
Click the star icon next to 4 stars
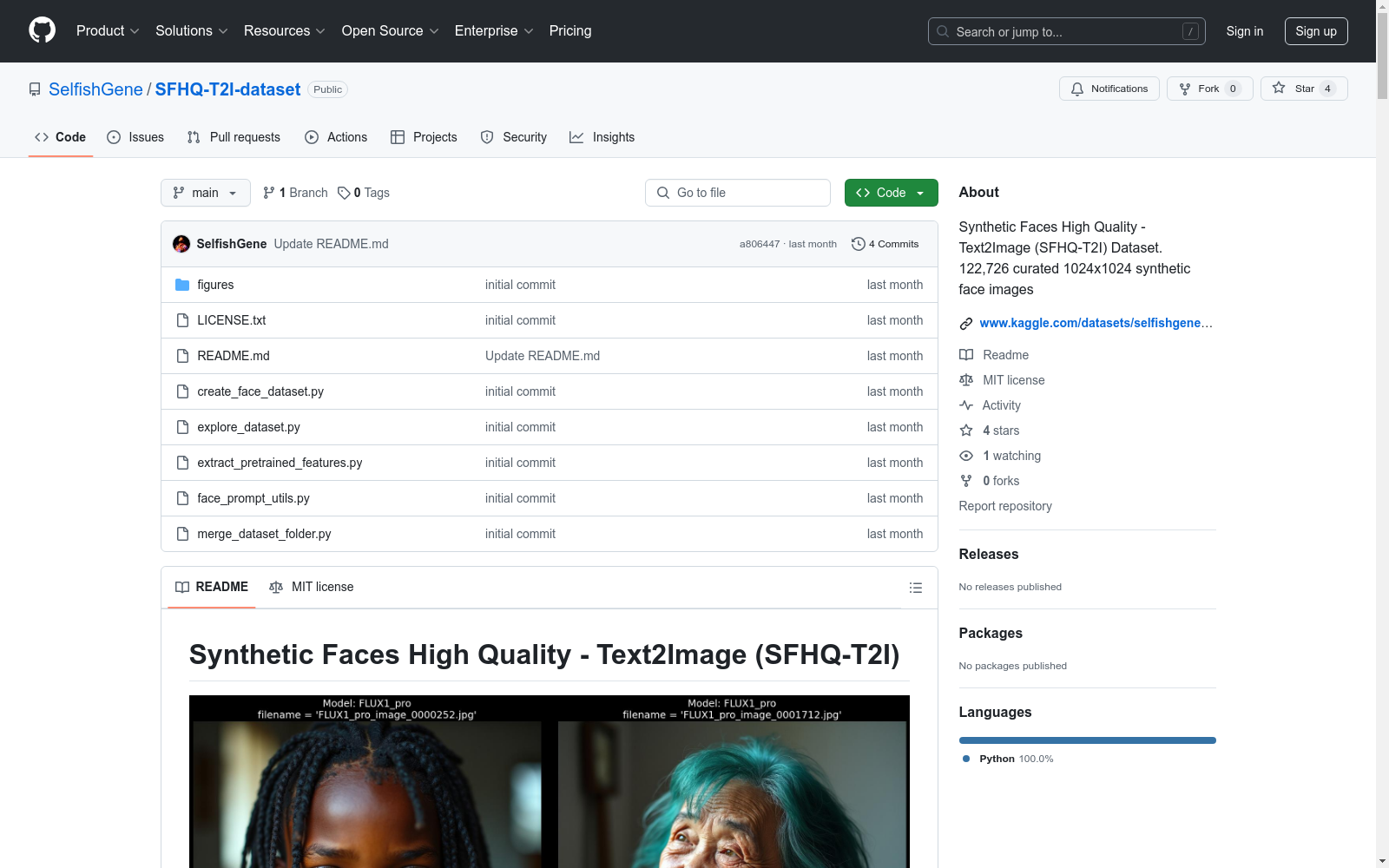pos(966,431)
